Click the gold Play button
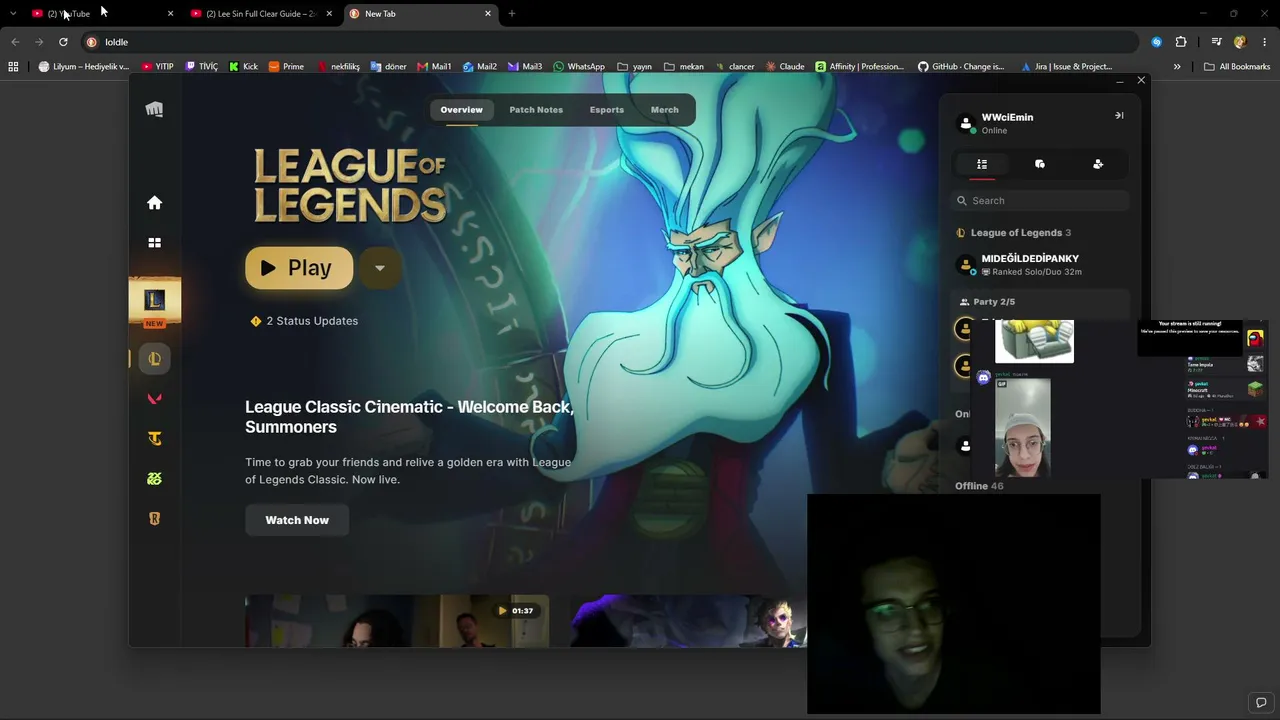Viewport: 1280px width, 720px height. [299, 268]
